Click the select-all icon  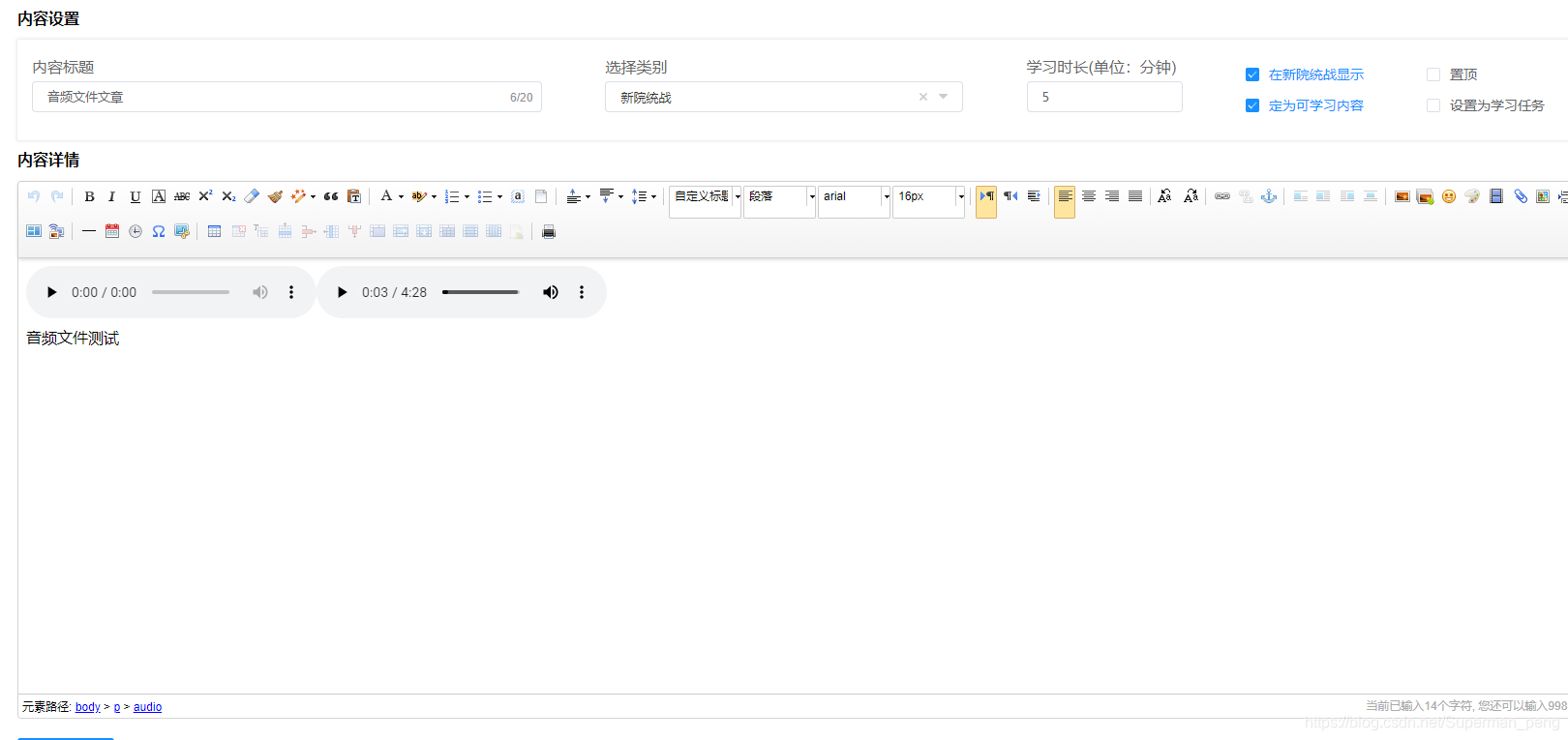[x=518, y=196]
